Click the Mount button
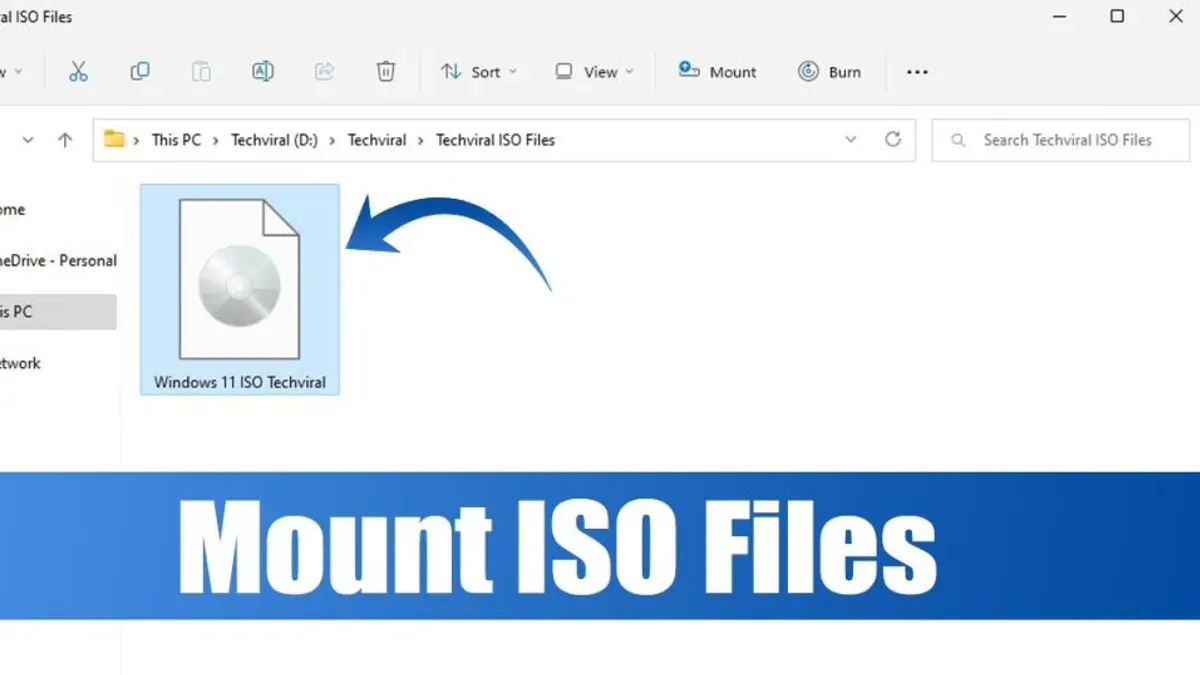The width and height of the screenshot is (1200, 675). point(717,72)
